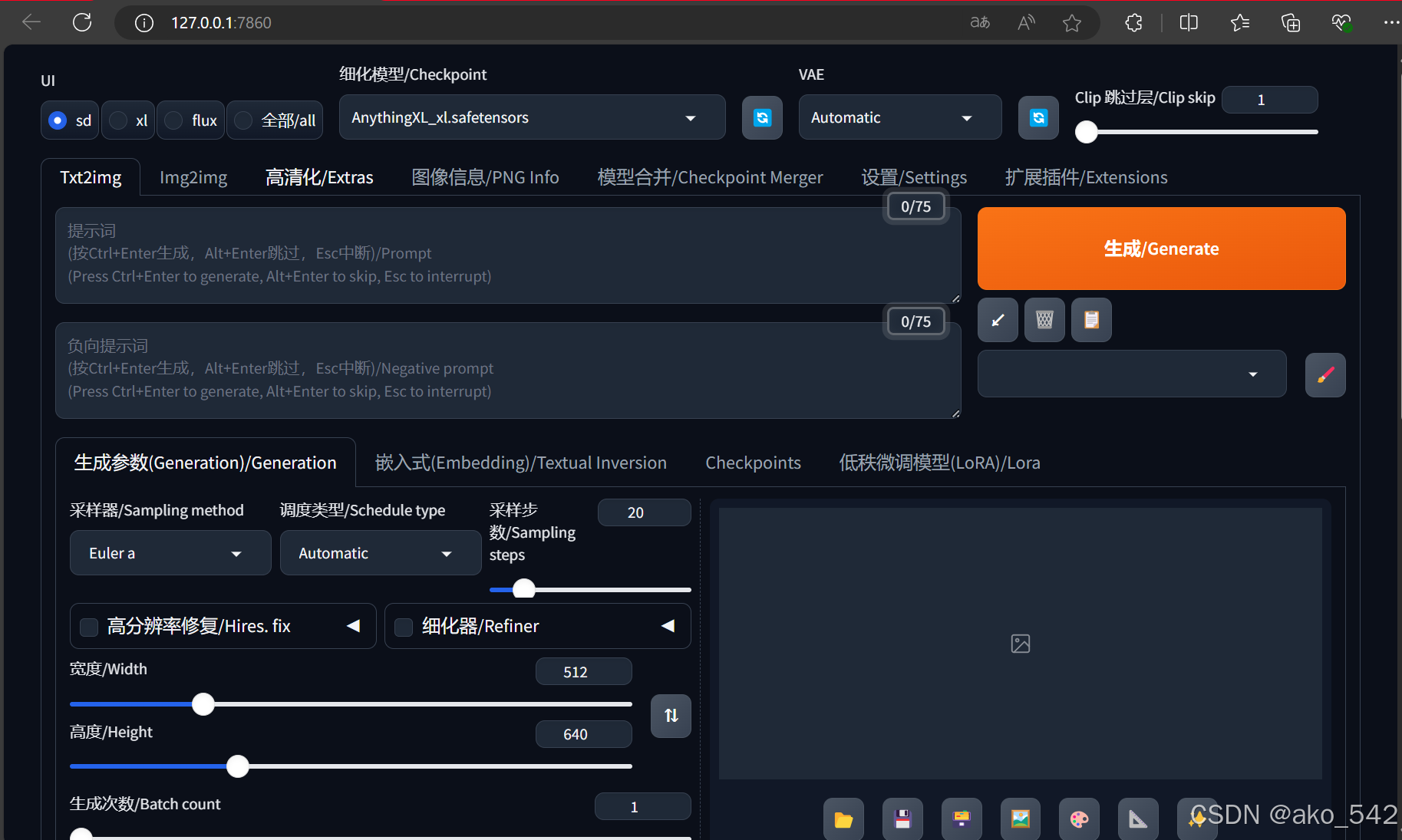The image size is (1402, 840).
Task: Enable the Refiner checkbox
Action: coord(404,628)
